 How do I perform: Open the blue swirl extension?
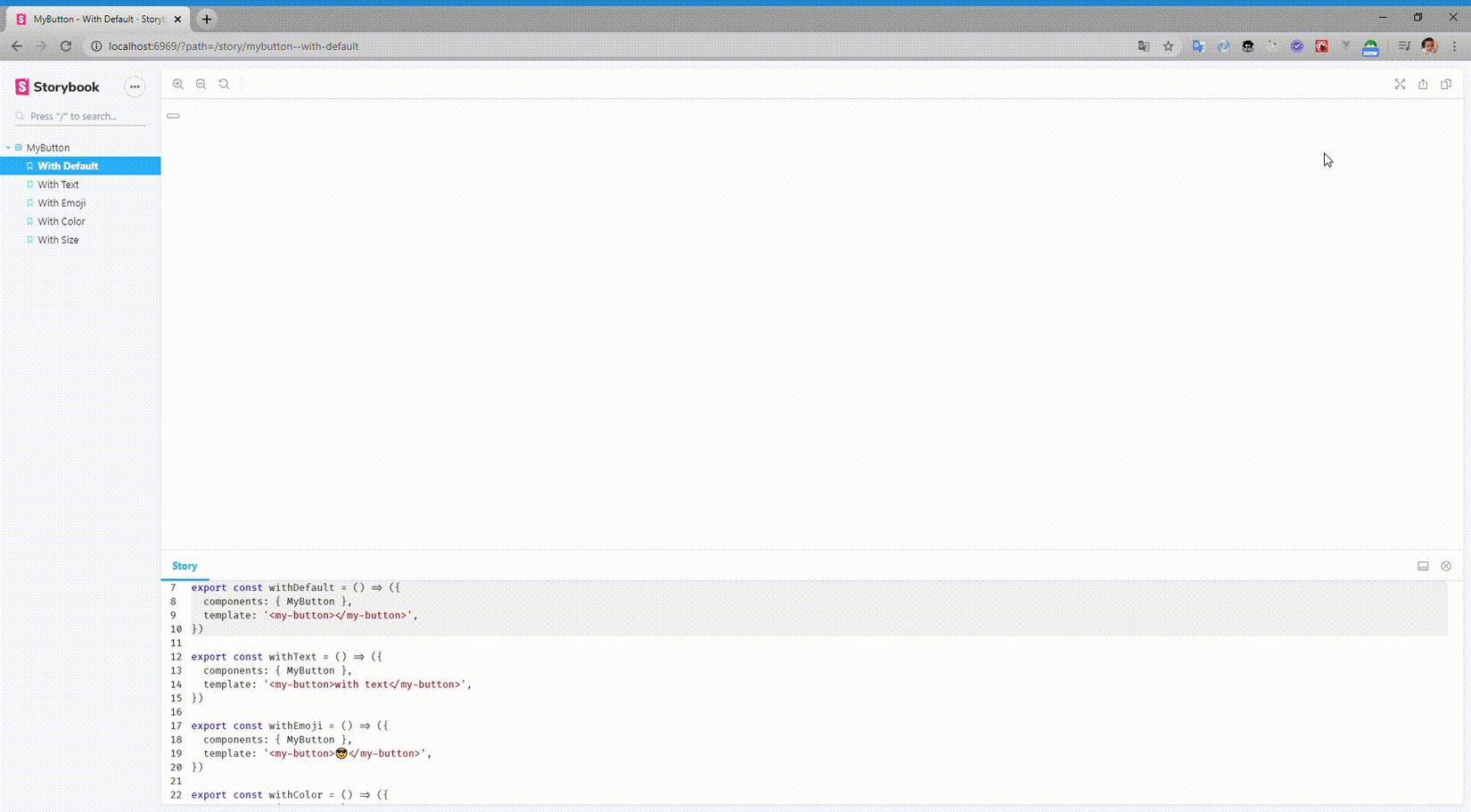coord(1223,46)
